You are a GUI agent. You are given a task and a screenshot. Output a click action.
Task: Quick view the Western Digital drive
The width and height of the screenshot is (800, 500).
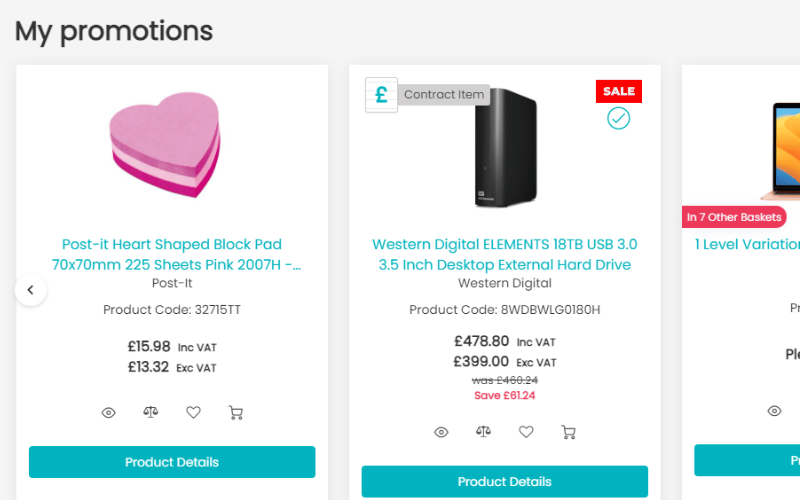click(x=441, y=432)
